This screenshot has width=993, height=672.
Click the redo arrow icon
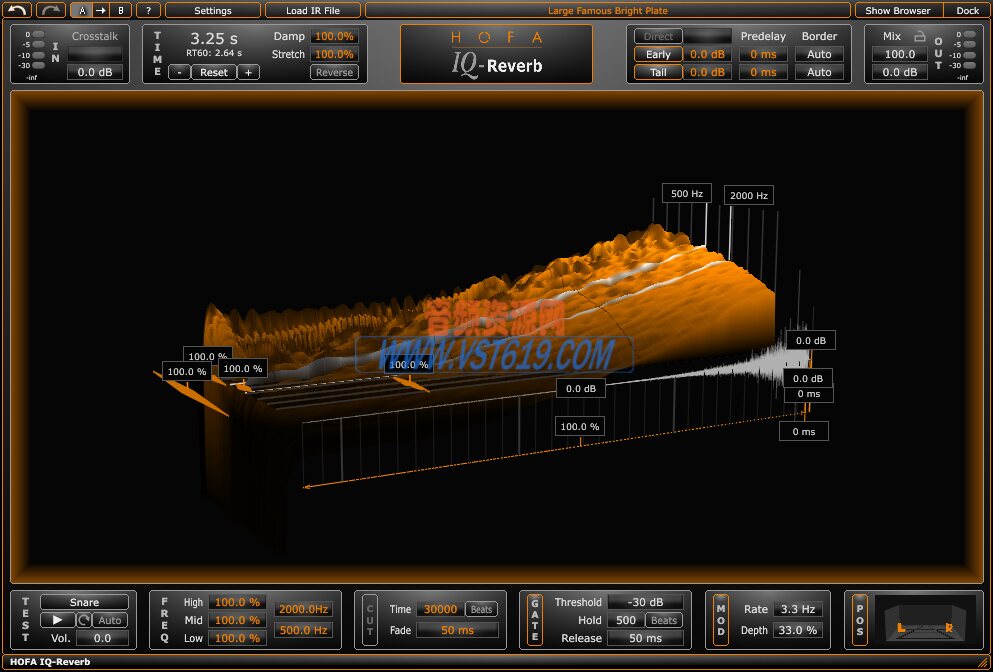51,10
